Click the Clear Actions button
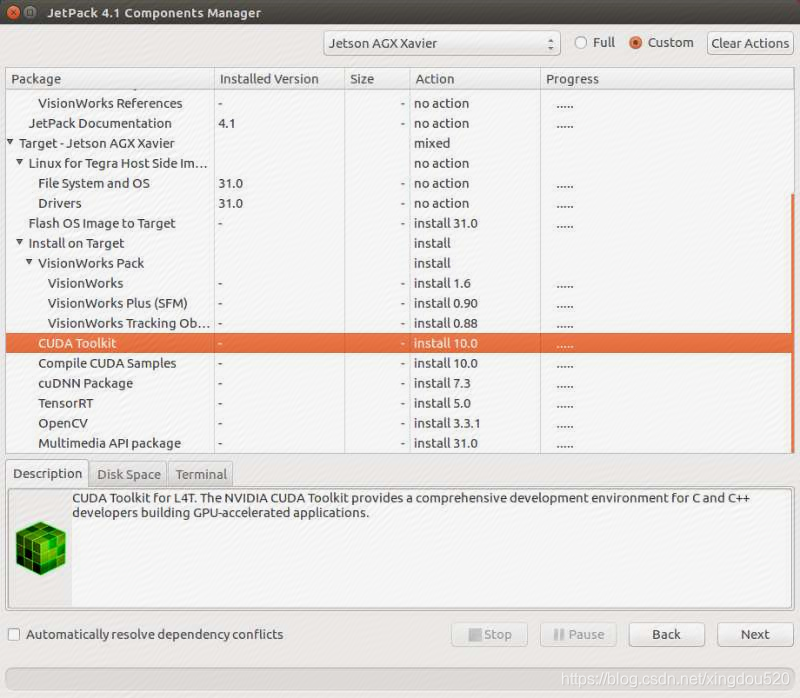The image size is (800, 698). (750, 43)
